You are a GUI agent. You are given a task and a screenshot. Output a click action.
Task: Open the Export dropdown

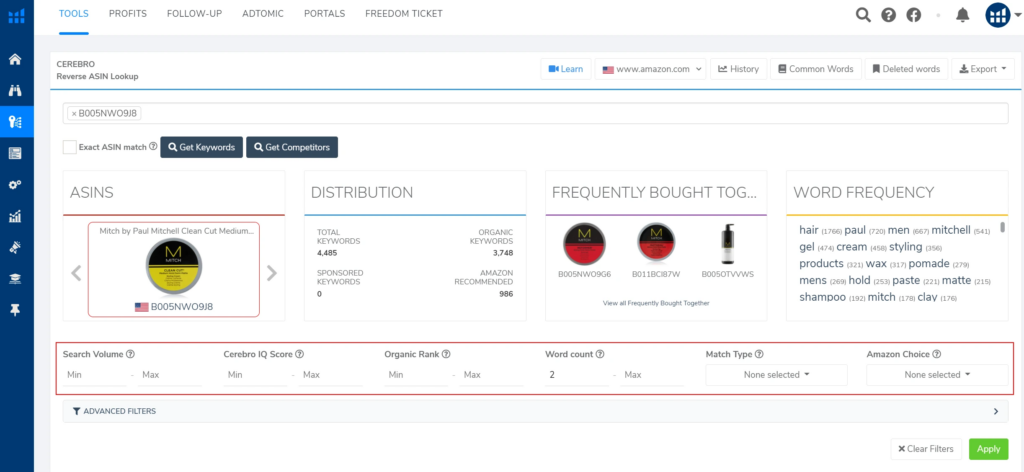(982, 69)
